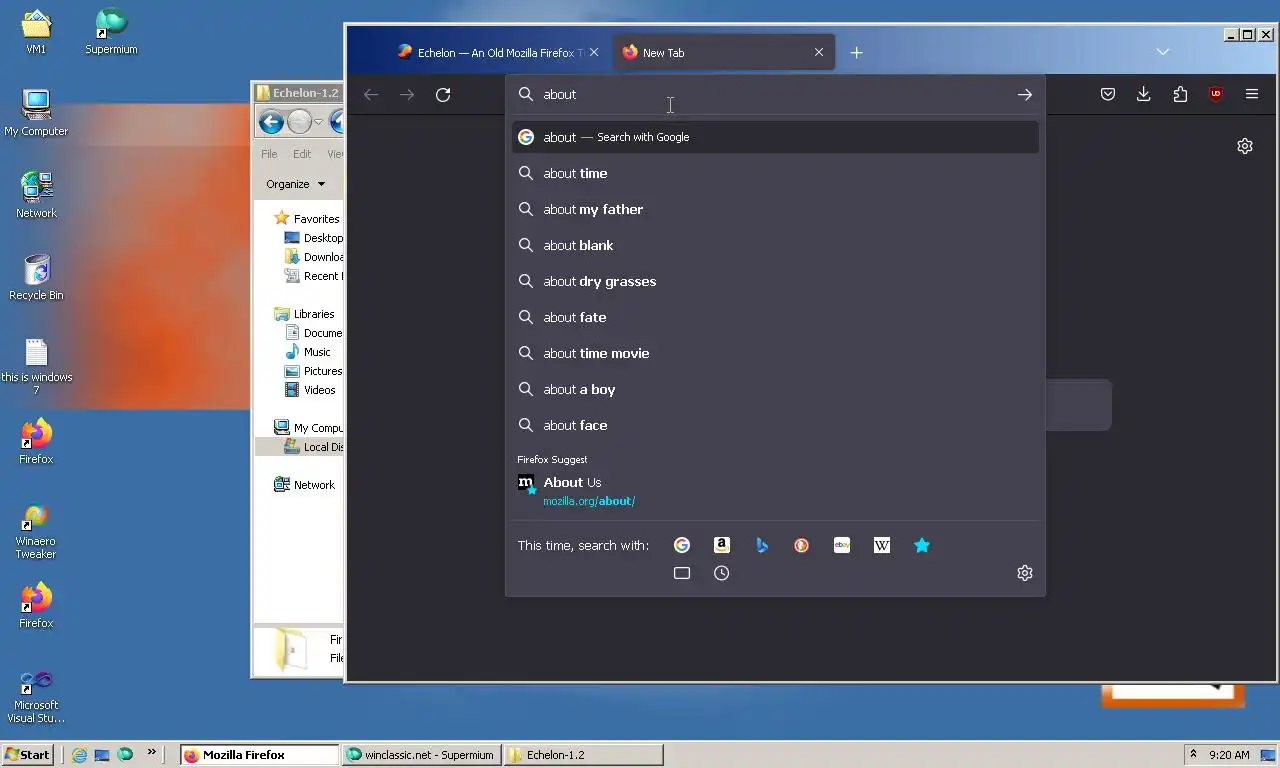The height and width of the screenshot is (768, 1280).
Task: Select 'about my father' suggestion
Action: click(x=775, y=209)
